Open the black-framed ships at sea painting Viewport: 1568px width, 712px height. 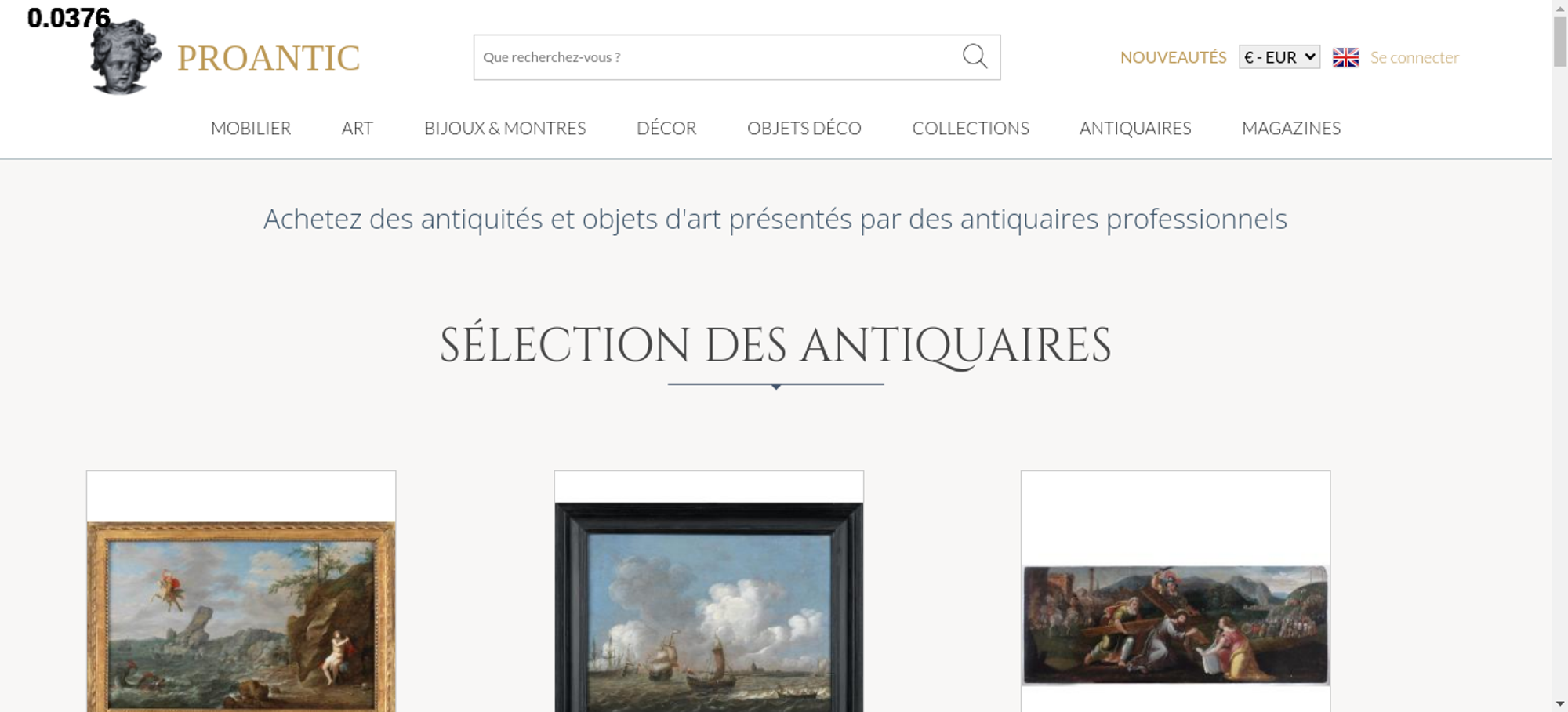709,607
